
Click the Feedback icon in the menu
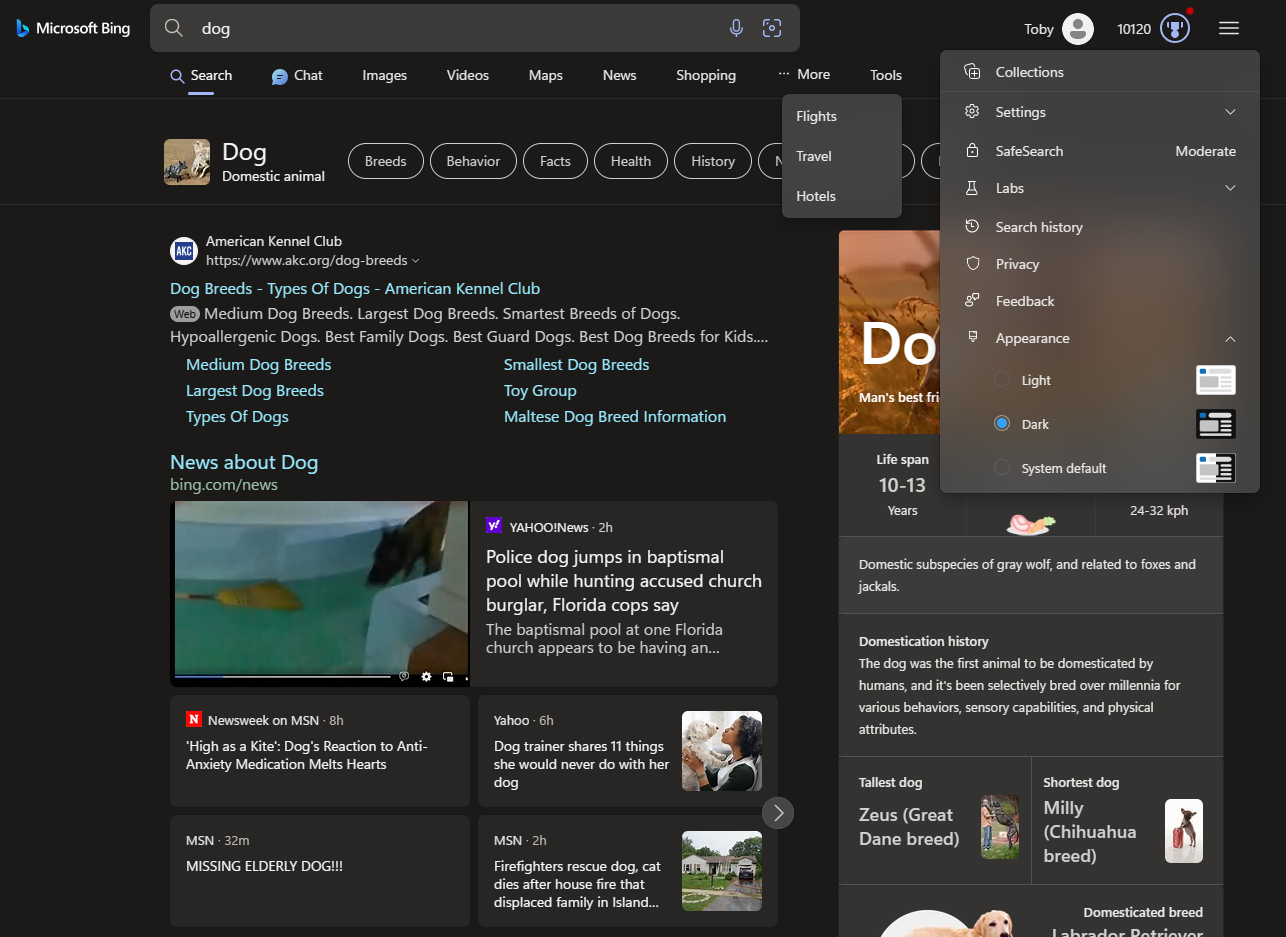click(972, 301)
